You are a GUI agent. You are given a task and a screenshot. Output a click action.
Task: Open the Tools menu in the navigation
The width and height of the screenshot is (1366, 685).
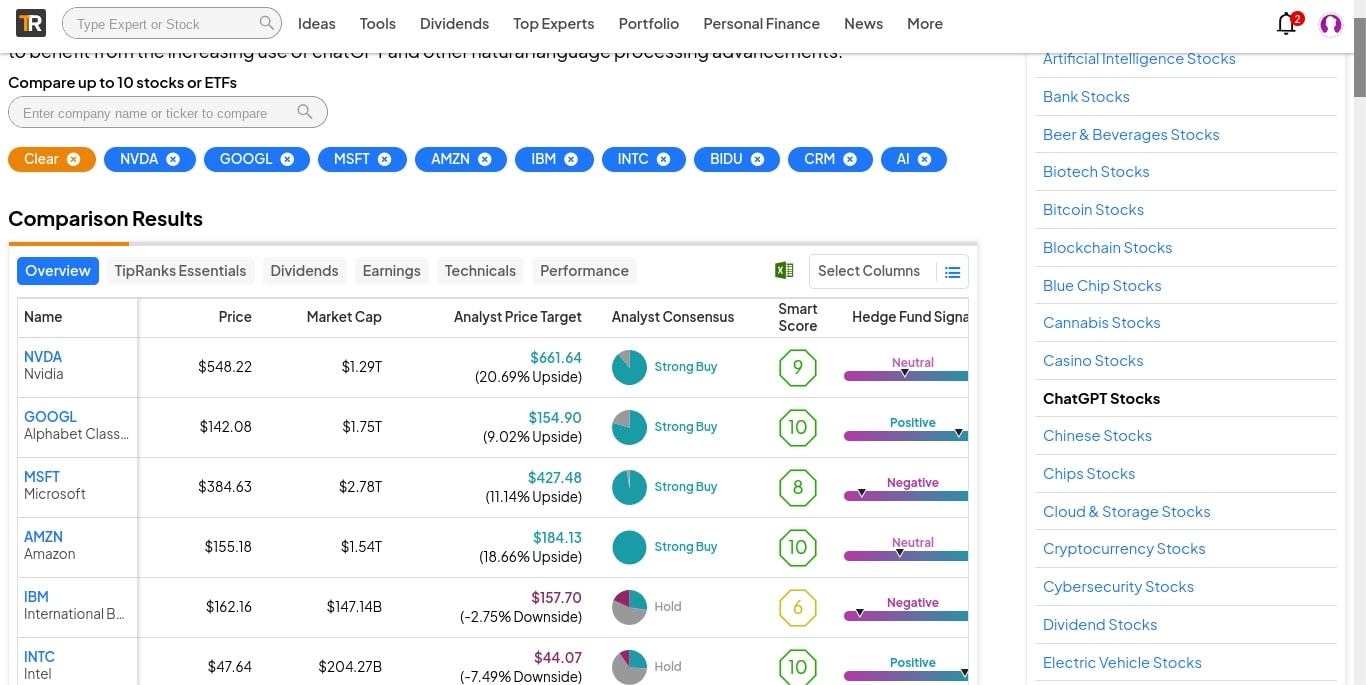377,24
